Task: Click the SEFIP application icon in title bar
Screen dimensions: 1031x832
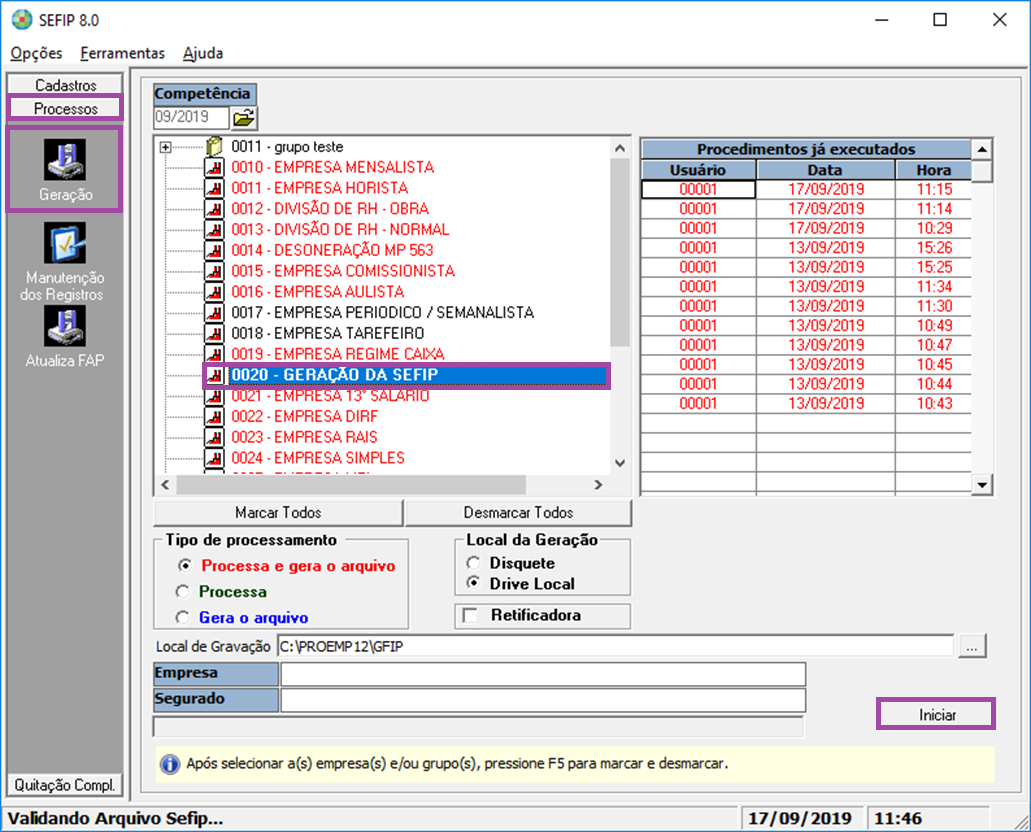Action: click(x=22, y=20)
